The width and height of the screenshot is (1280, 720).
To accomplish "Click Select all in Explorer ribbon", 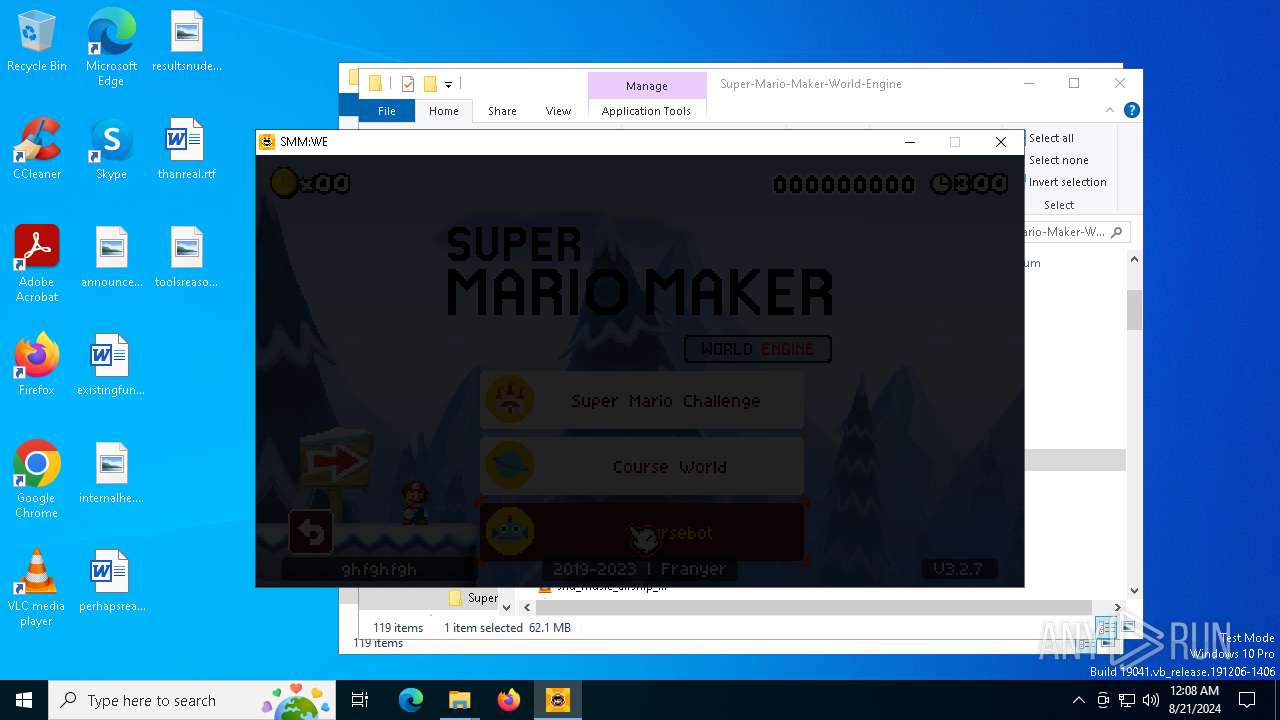I will coord(1051,138).
